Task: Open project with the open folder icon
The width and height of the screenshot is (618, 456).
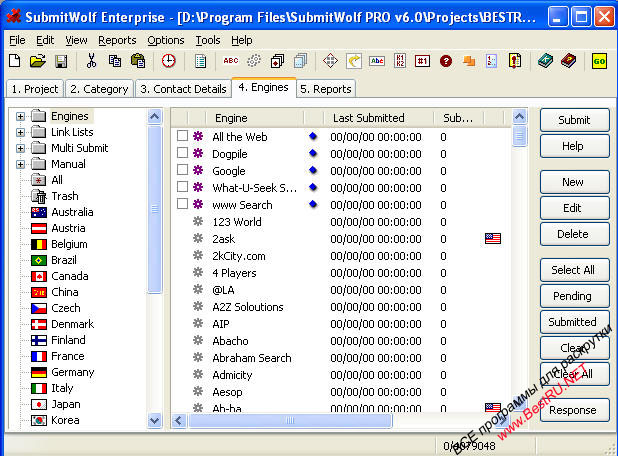Action: click(38, 61)
